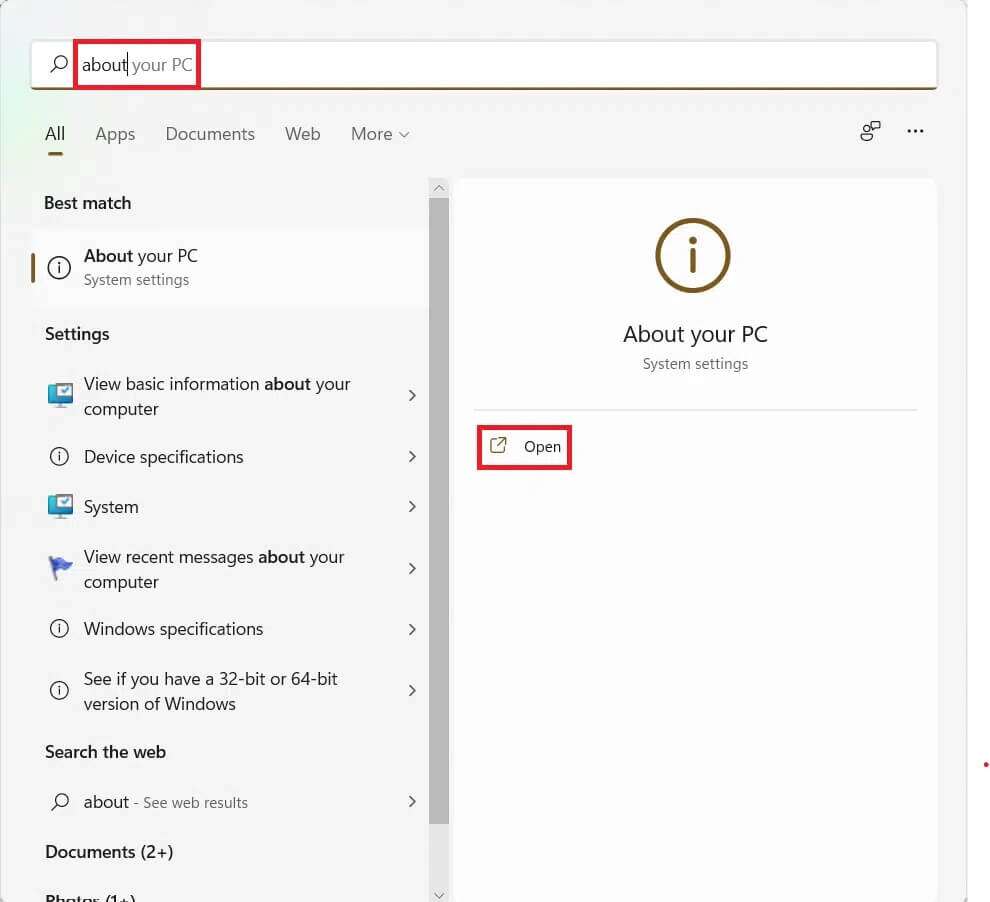Click the large info icon in preview pane
Image resolution: width=990 pixels, height=902 pixels.
point(693,256)
